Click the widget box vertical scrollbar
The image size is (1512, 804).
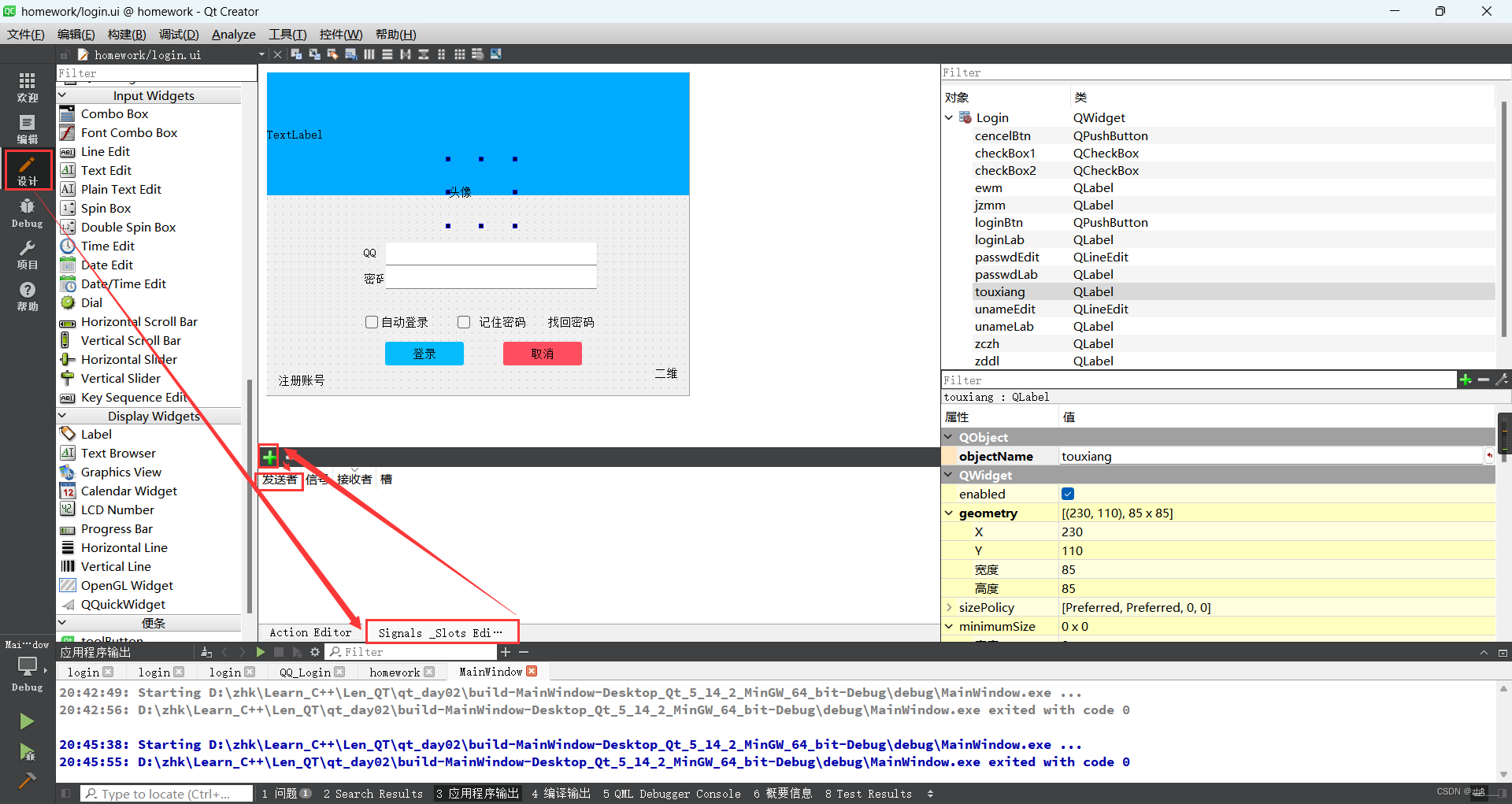[x=250, y=496]
